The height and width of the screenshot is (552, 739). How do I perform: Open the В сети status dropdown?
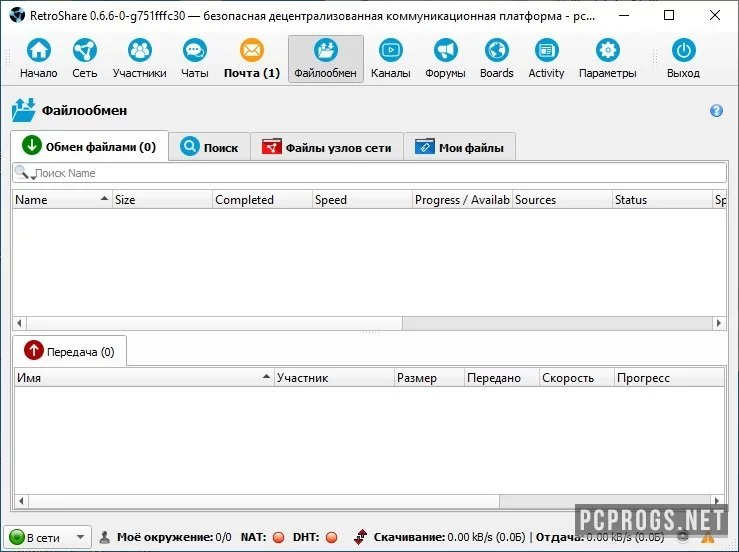[x=47, y=537]
